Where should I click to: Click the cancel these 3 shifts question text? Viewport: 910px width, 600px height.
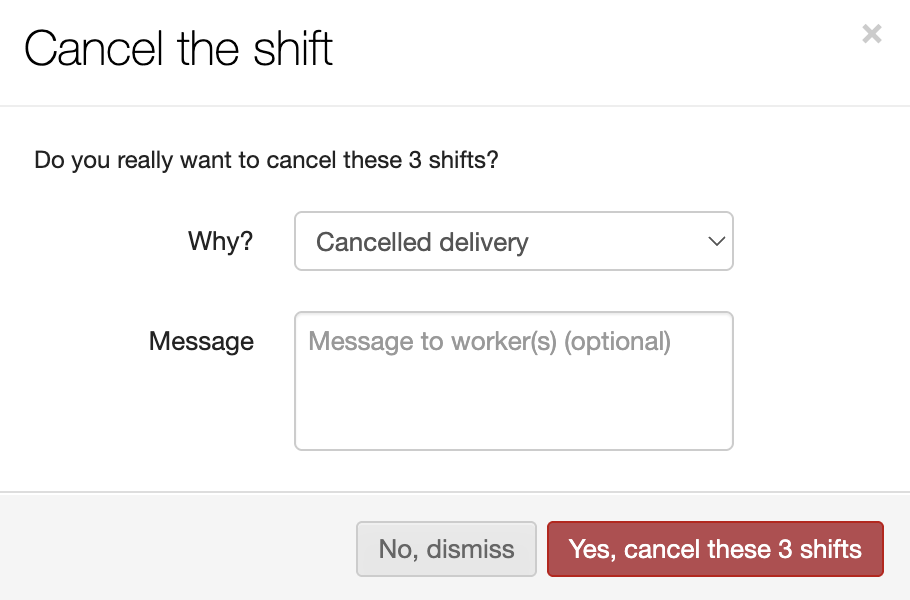click(x=266, y=160)
